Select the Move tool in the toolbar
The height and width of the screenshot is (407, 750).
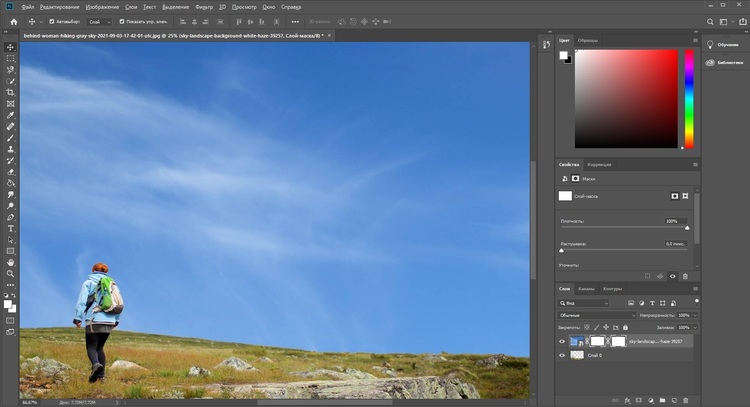tap(11, 47)
